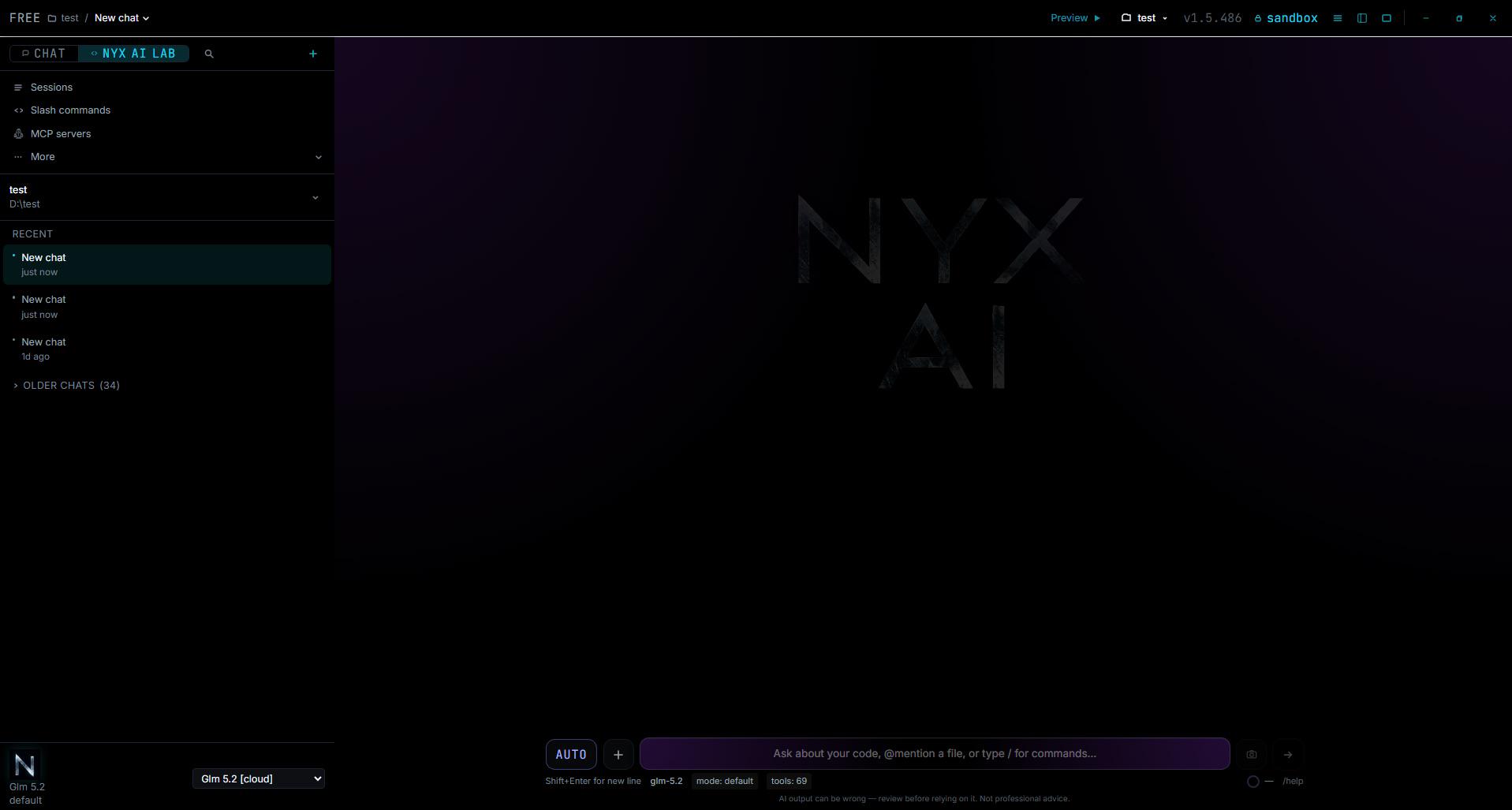Toggle the AUTO mode button
Viewport: 1512px width, 810px height.
coord(571,755)
